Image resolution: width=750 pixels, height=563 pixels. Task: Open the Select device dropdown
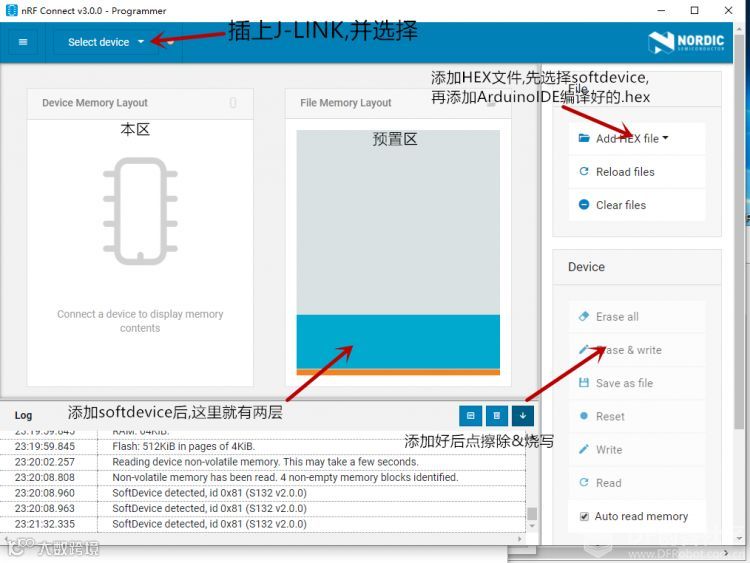(x=106, y=42)
